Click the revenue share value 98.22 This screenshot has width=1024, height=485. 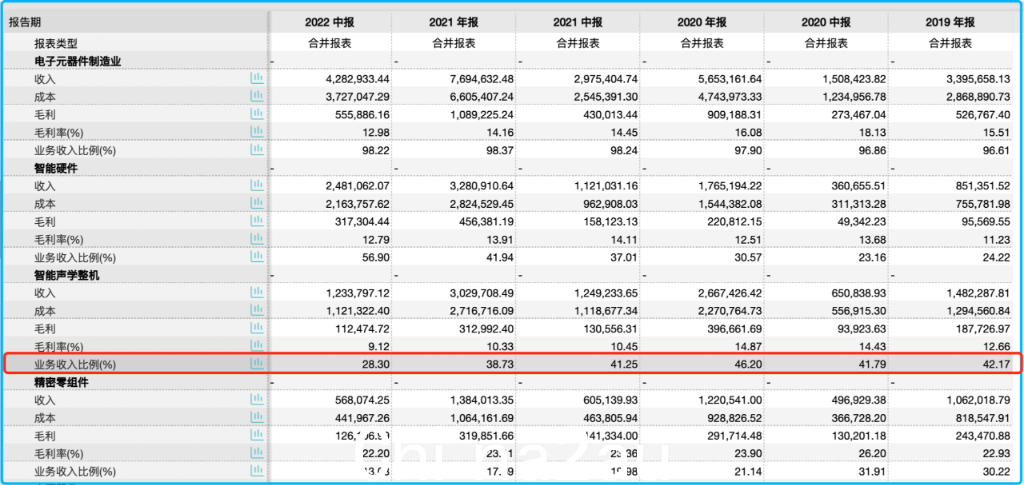pos(377,150)
